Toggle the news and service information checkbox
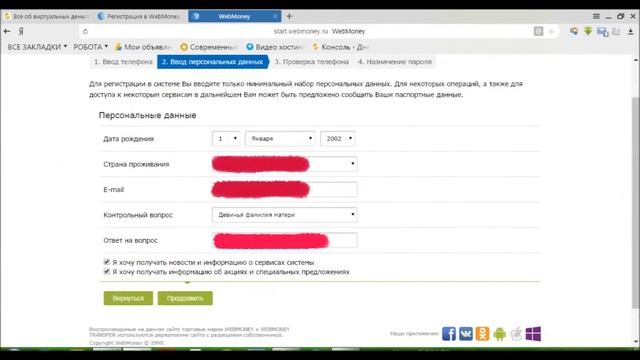Image resolution: width=640 pixels, height=360 pixels. click(107, 262)
